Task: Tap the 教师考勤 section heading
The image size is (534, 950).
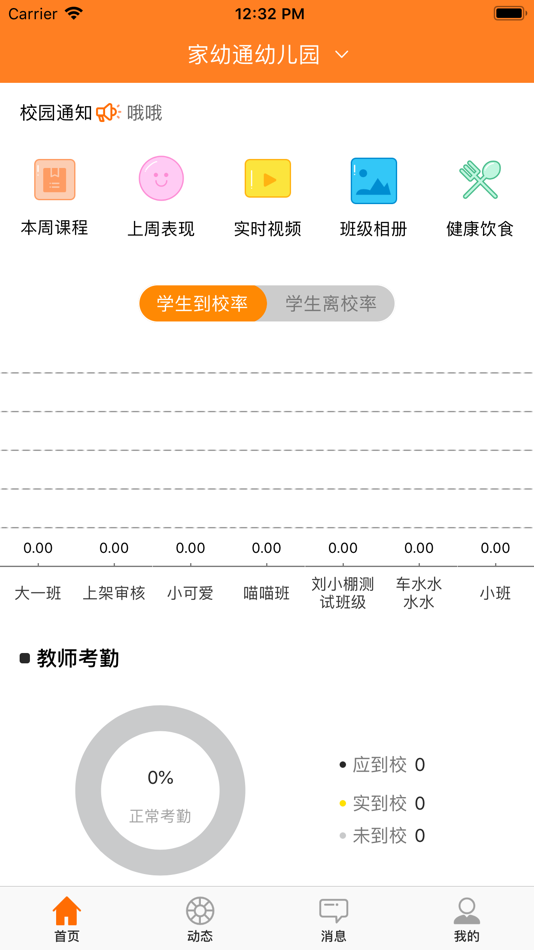Action: coord(78,658)
